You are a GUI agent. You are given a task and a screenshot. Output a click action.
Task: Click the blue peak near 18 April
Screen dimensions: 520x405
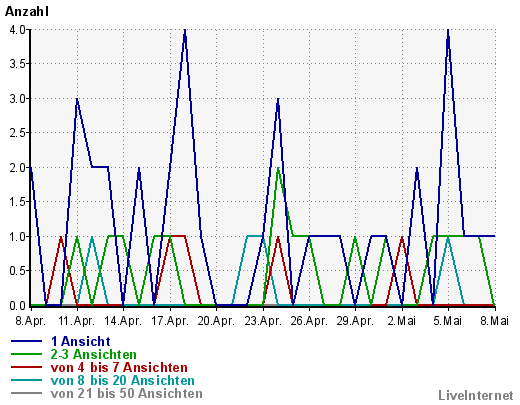[185, 32]
